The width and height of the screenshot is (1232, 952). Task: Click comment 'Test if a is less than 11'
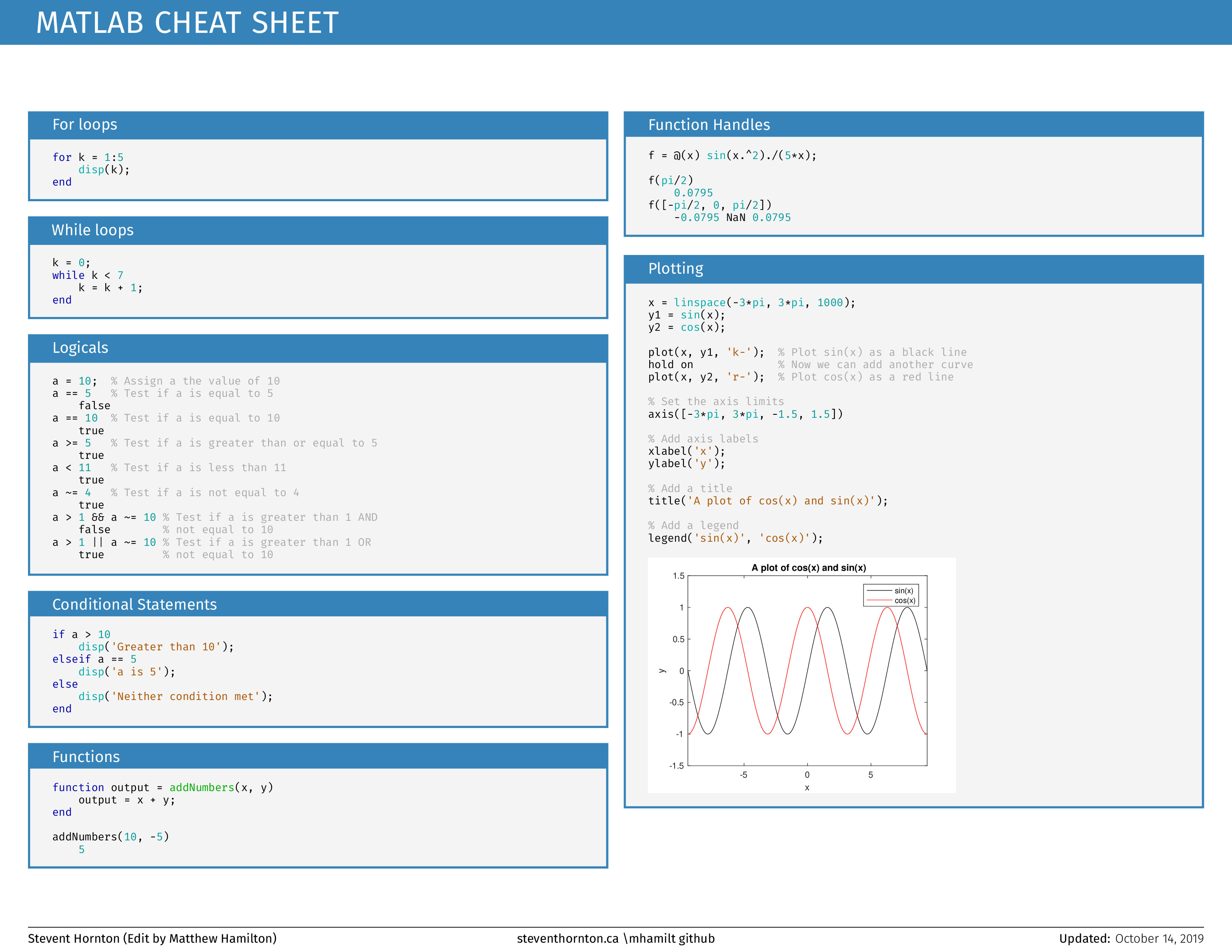199,467
